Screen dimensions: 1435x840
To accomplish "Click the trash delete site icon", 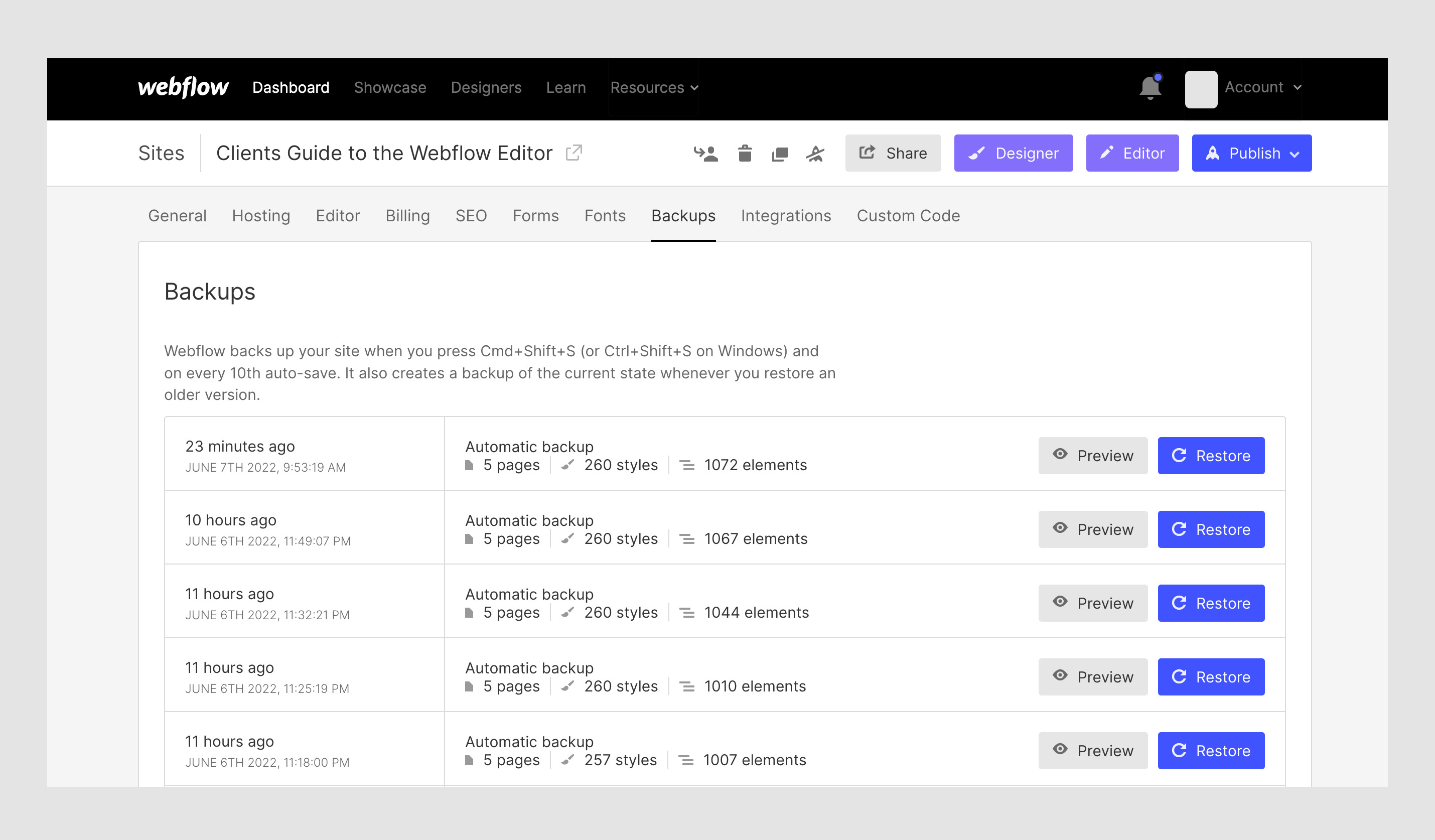I will click(745, 153).
